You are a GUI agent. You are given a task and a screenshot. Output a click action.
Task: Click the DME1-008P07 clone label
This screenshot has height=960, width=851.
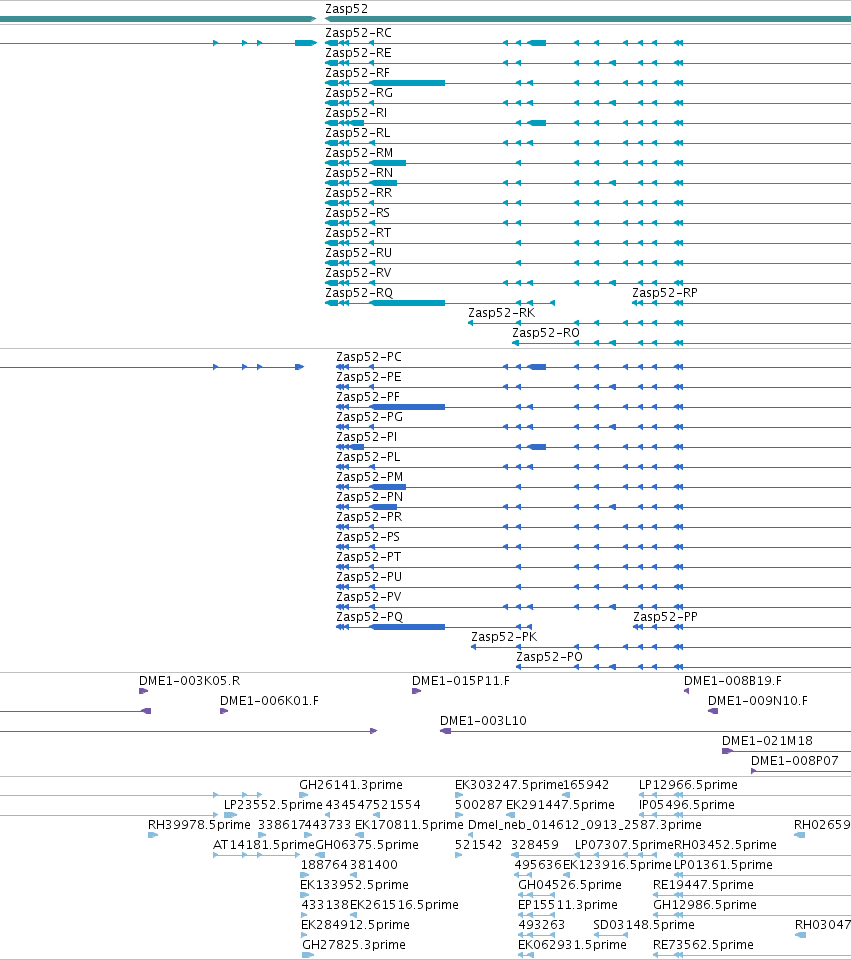pyautogui.click(x=795, y=761)
